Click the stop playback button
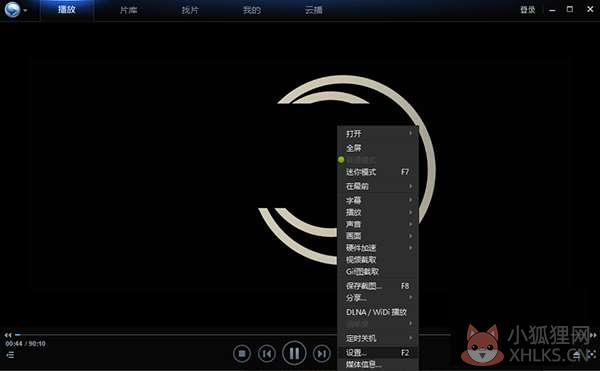The image size is (600, 371). (242, 353)
